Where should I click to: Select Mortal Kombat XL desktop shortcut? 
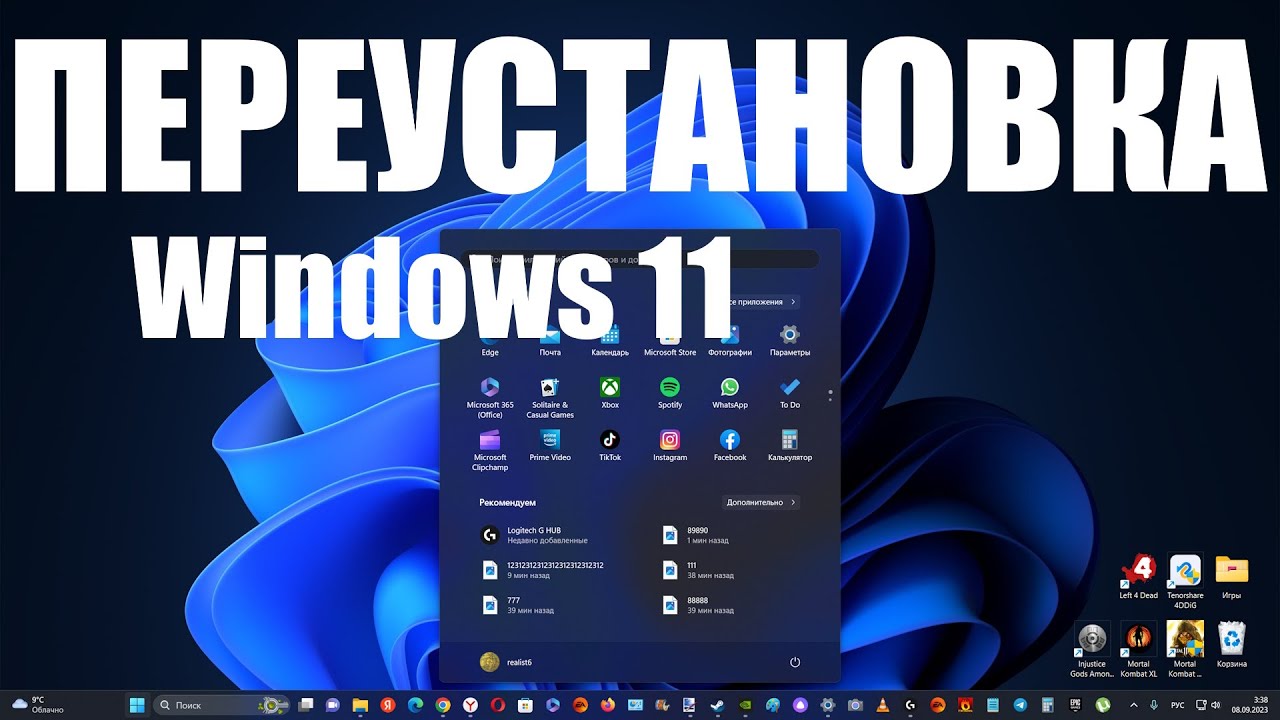pyautogui.click(x=1138, y=649)
